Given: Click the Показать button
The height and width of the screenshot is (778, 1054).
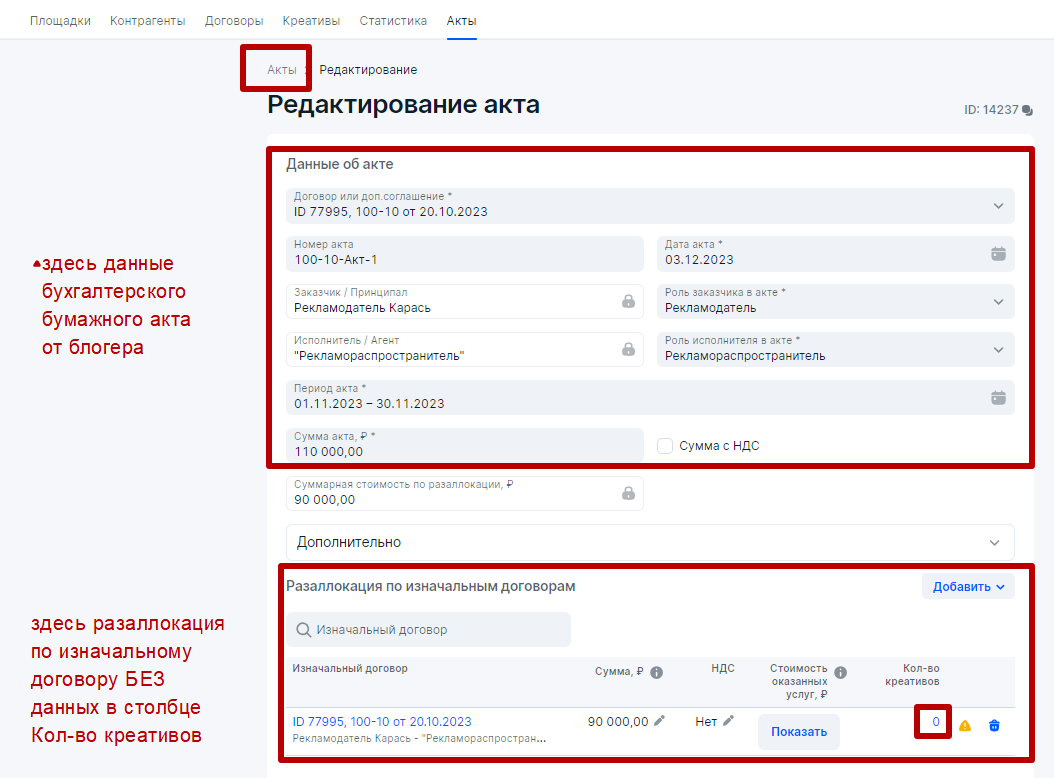Looking at the screenshot, I should tap(798, 731).
